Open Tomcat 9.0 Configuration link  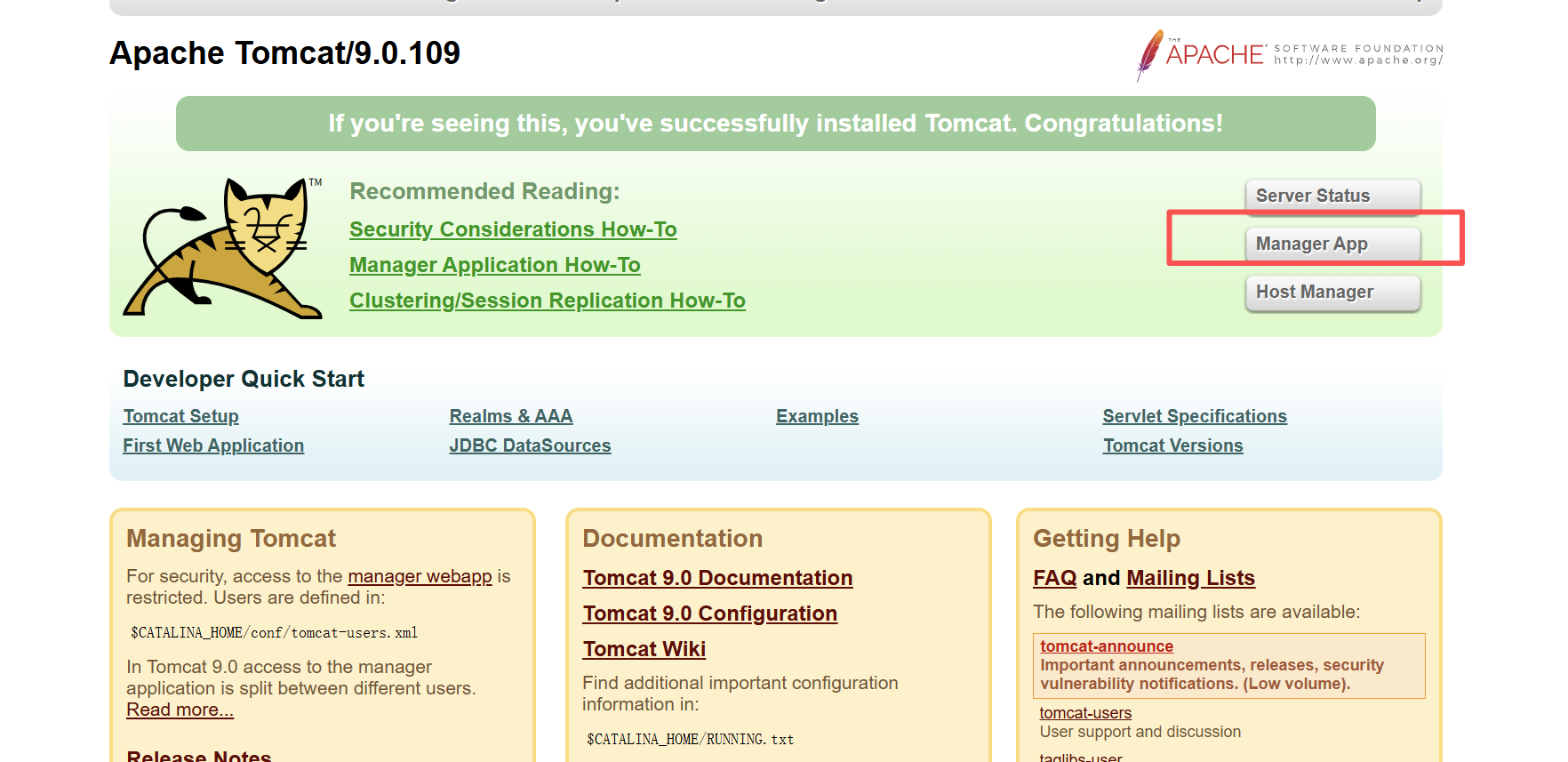(x=709, y=614)
